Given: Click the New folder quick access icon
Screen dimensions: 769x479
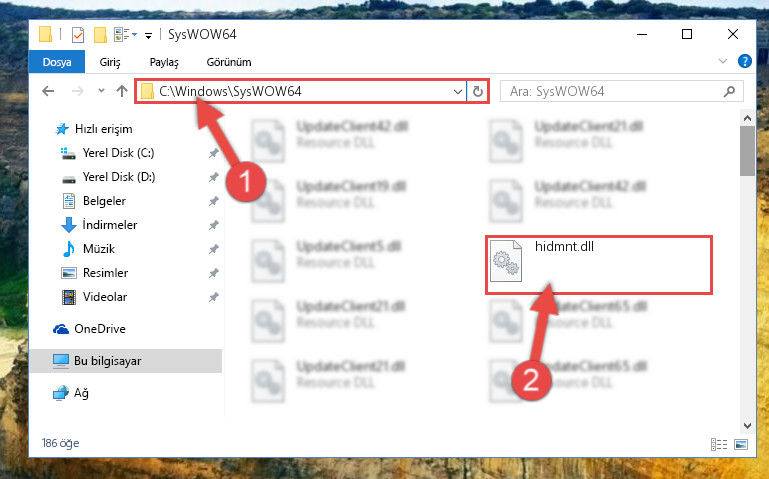Looking at the screenshot, I should tap(100, 35).
